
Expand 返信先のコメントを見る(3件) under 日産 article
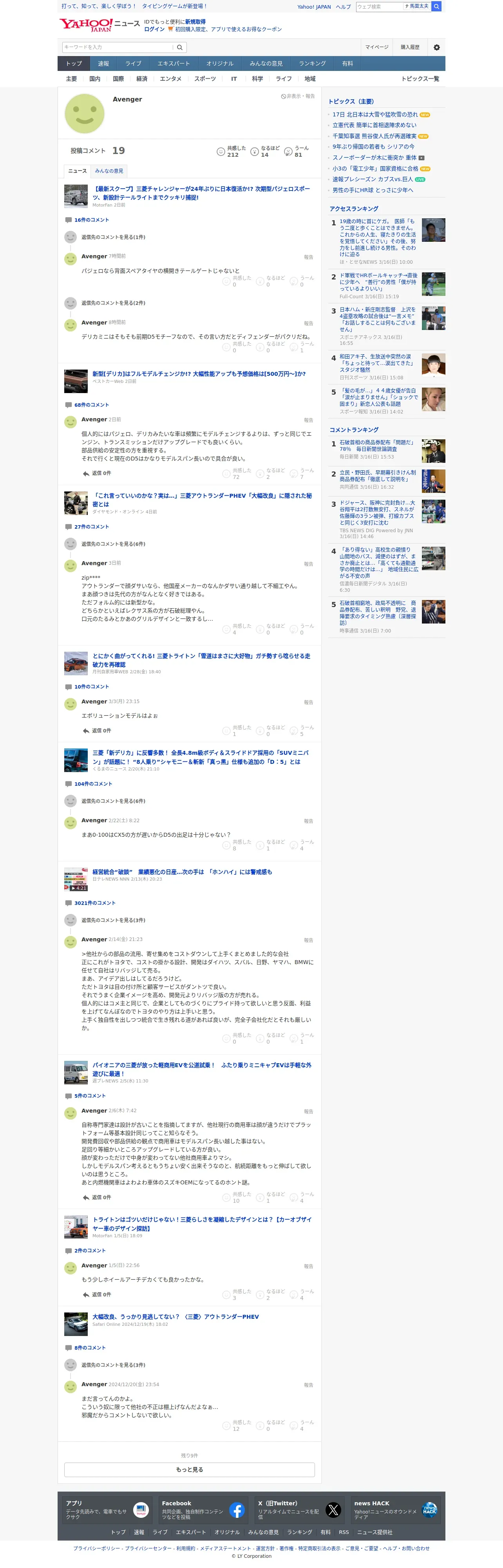113,920
